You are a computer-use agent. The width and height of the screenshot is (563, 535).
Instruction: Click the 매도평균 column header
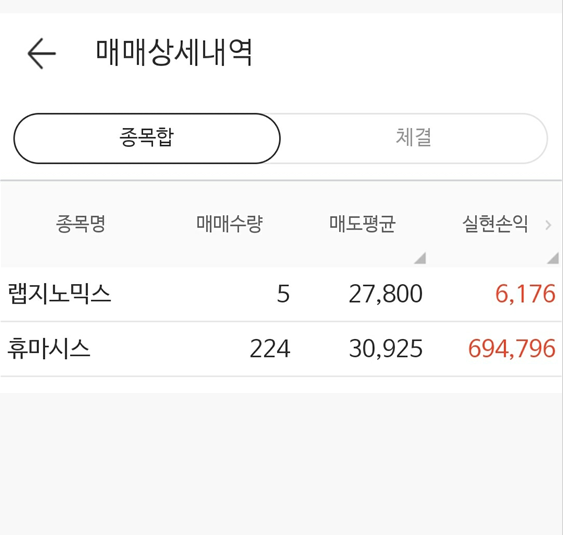point(362,224)
